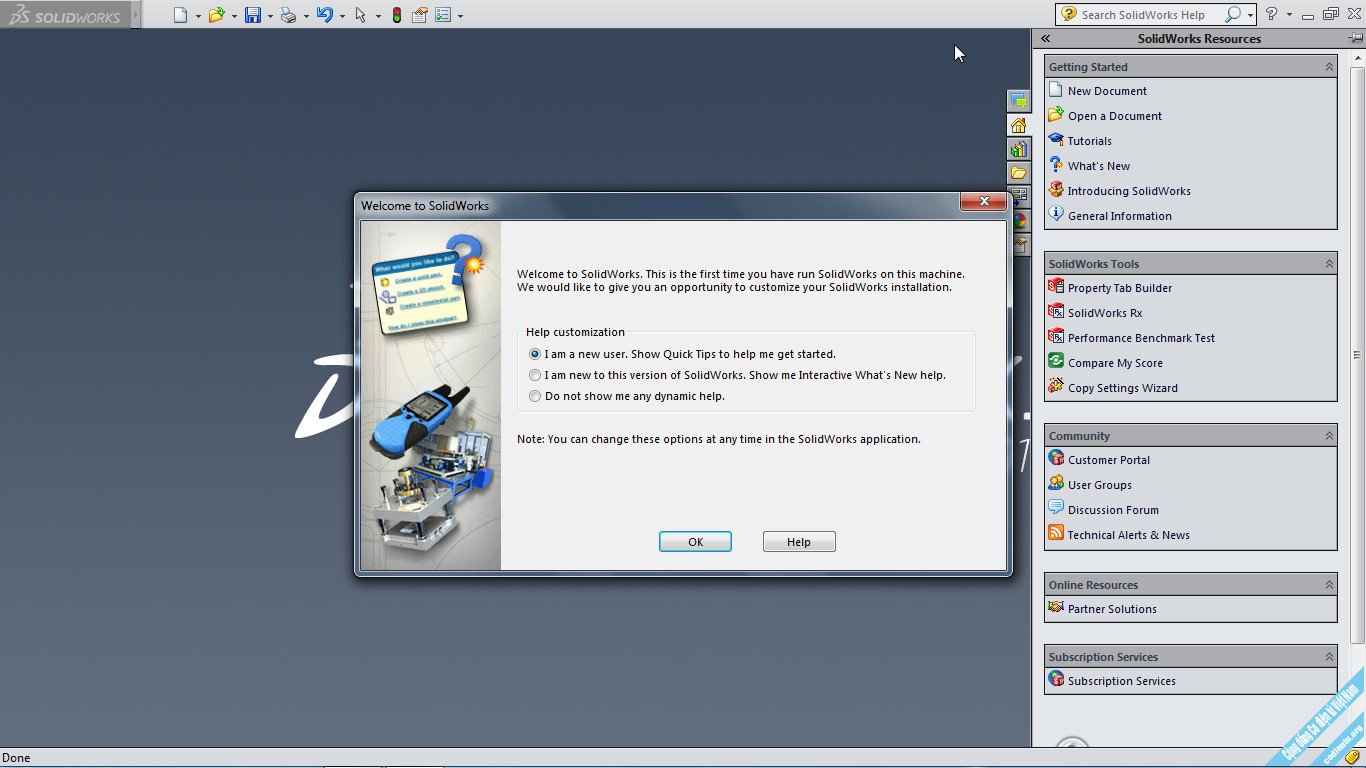The width and height of the screenshot is (1366, 768).
Task: Open the View Palette task pane tab
Action: pyautogui.click(x=1019, y=196)
